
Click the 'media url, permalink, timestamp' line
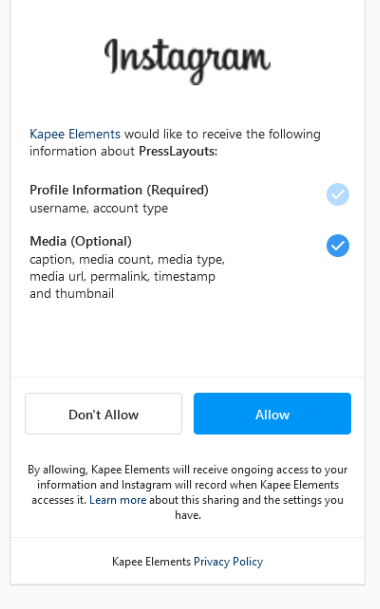pos(122,277)
